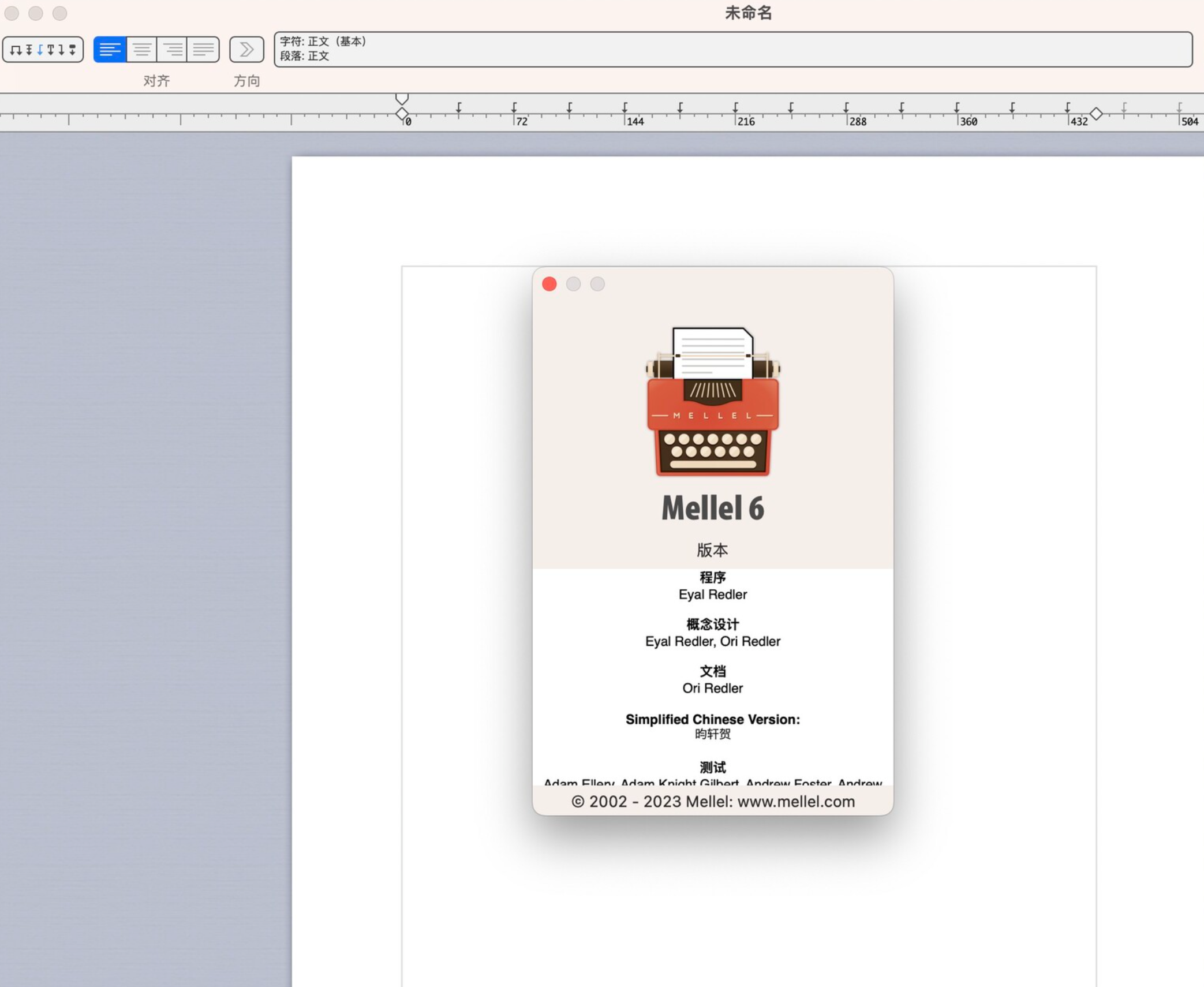Image resolution: width=1204 pixels, height=987 pixels.
Task: Click the main window's third traffic light button
Action: click(x=59, y=13)
